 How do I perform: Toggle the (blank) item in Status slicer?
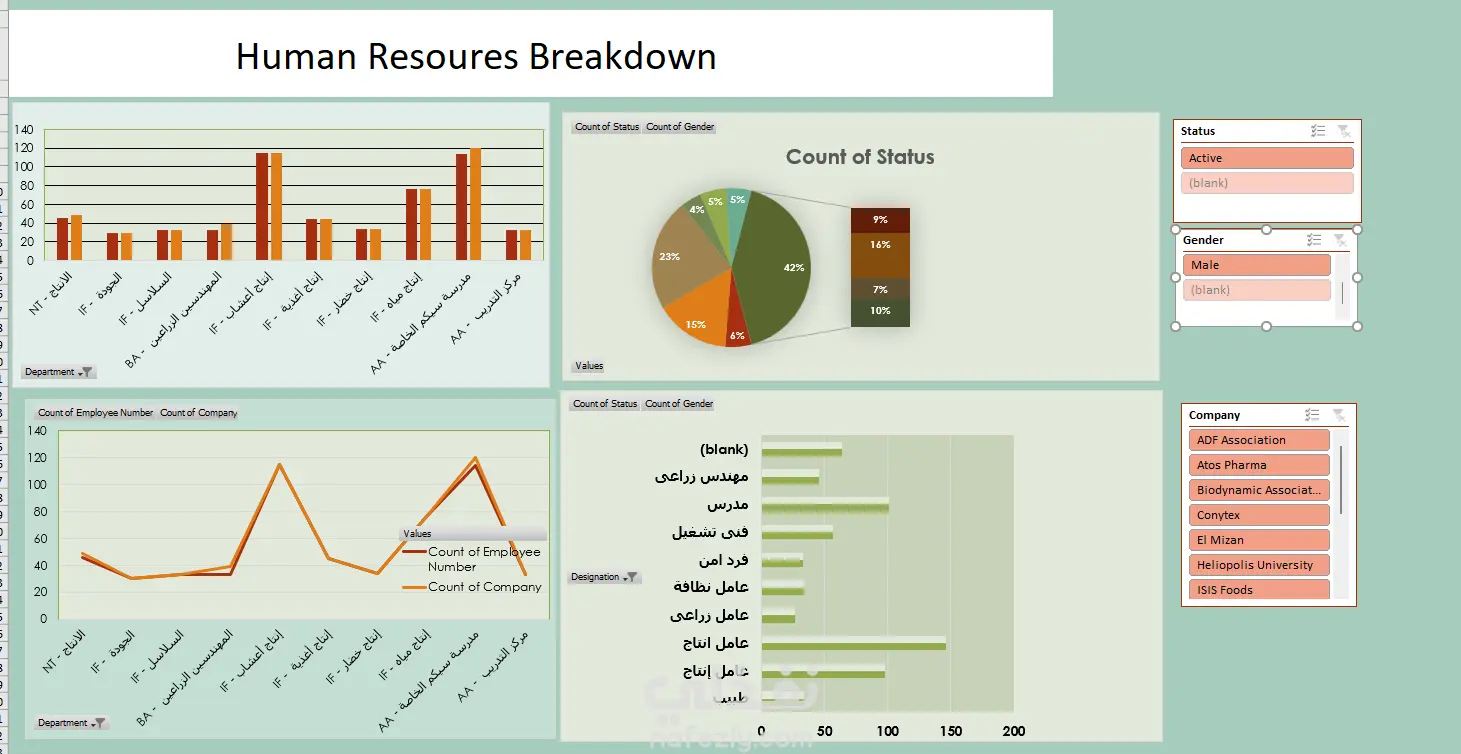point(1267,183)
